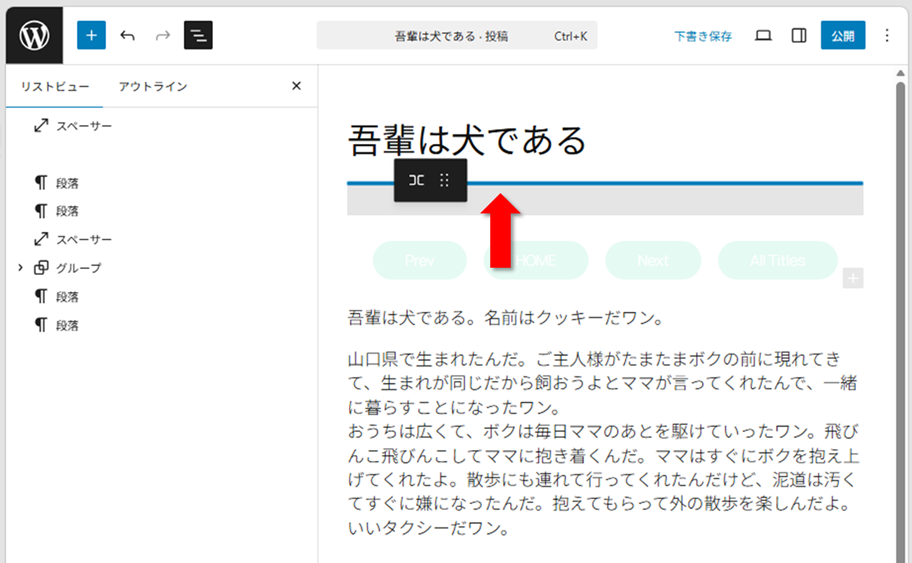Click the undo arrow icon
This screenshot has width=912, height=563.
[127, 36]
